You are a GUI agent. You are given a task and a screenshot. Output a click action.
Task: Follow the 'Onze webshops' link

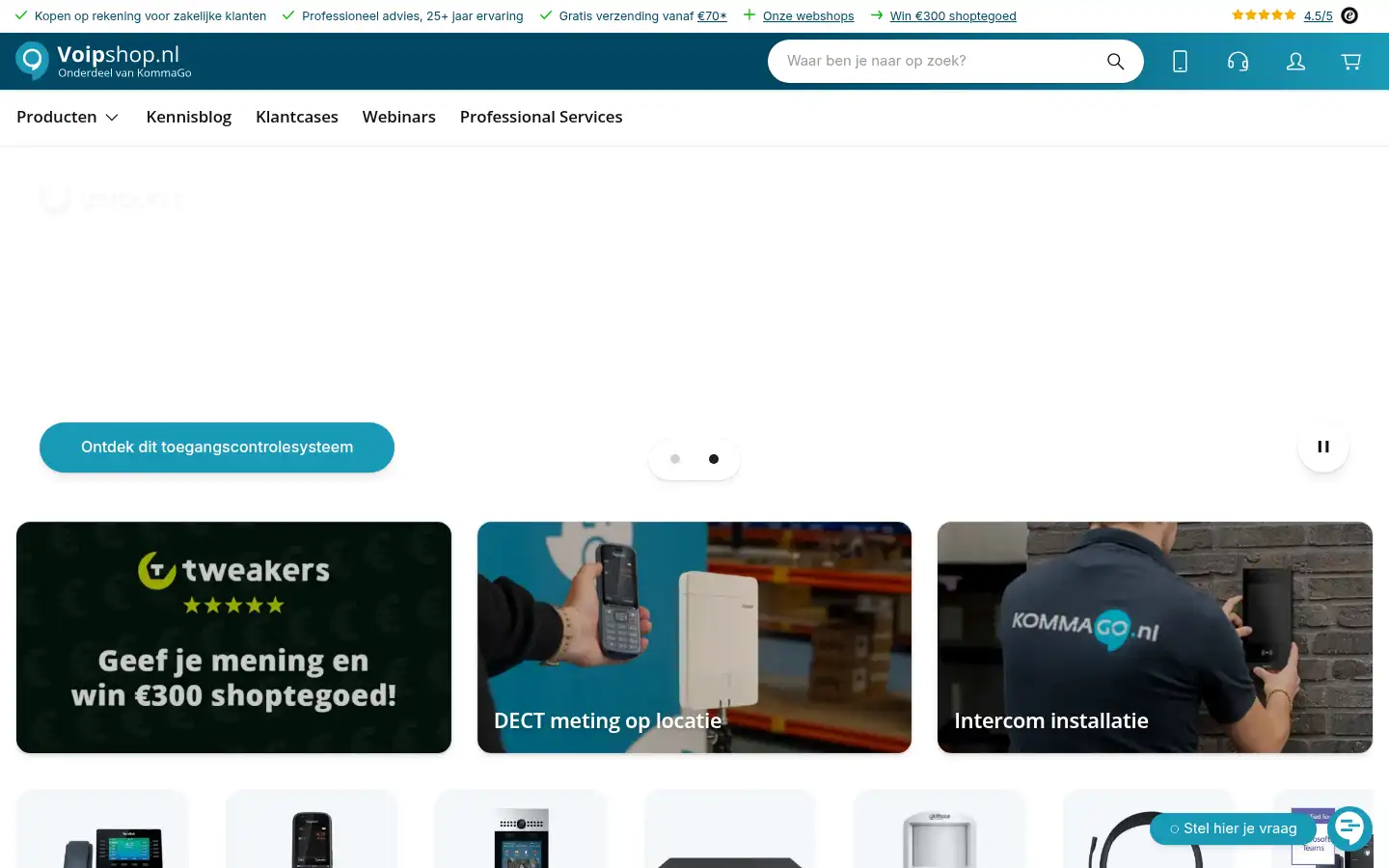click(808, 16)
